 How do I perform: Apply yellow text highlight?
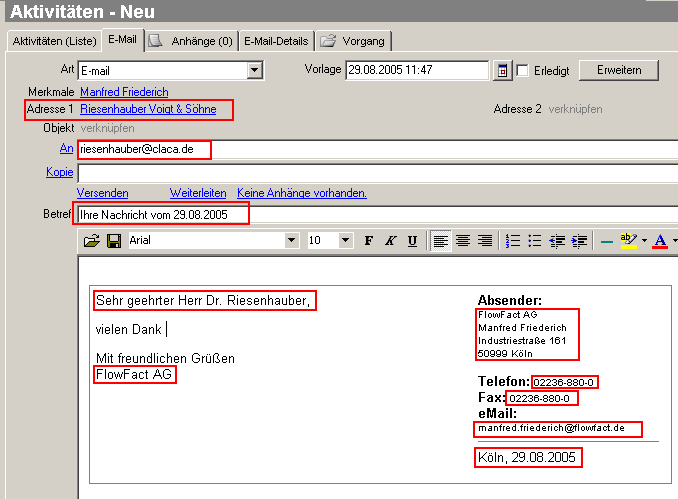pyautogui.click(x=628, y=240)
